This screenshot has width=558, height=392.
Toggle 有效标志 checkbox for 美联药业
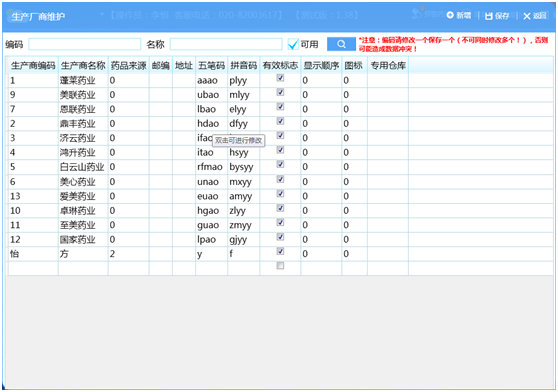280,92
